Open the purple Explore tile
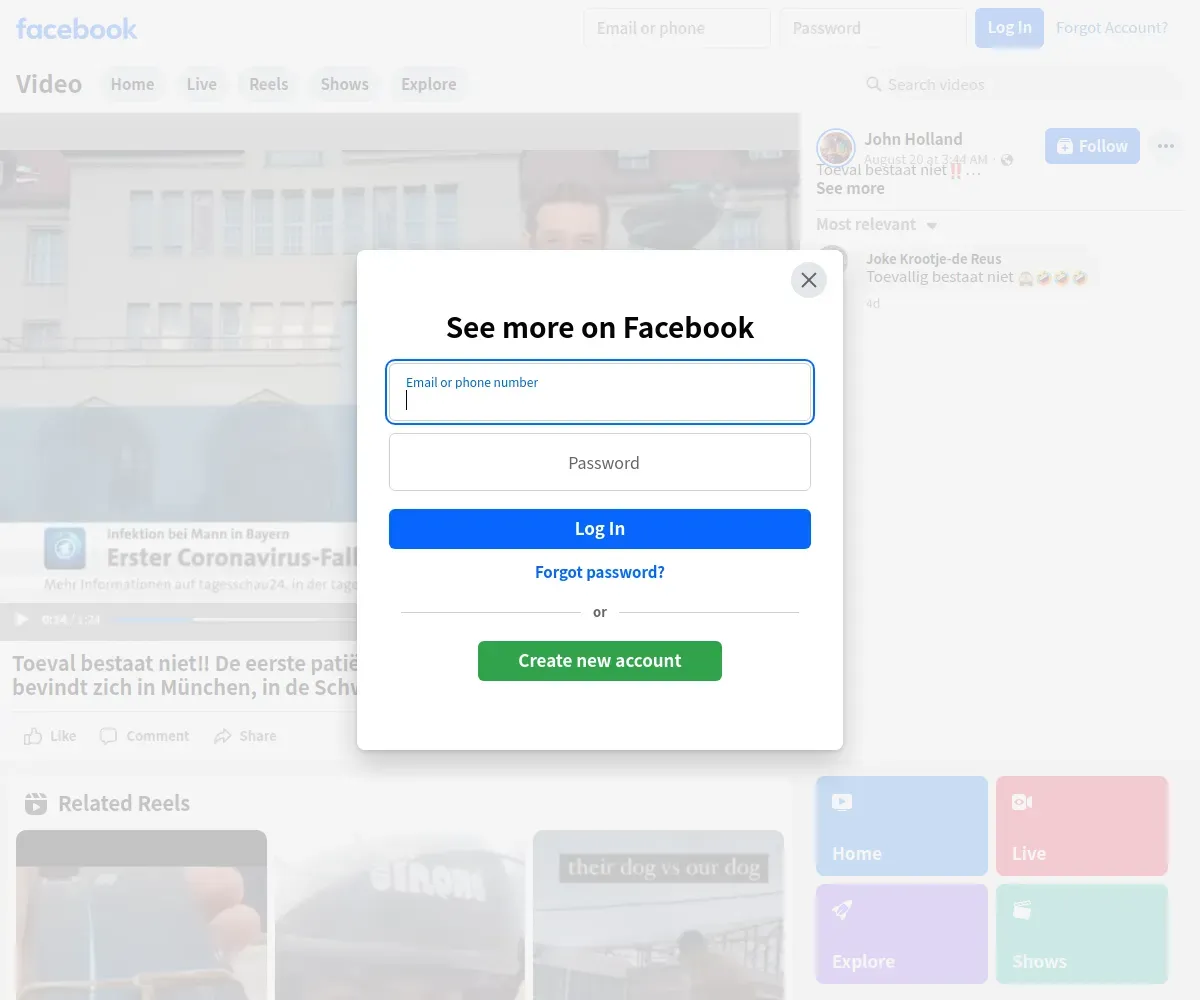 pos(902,934)
